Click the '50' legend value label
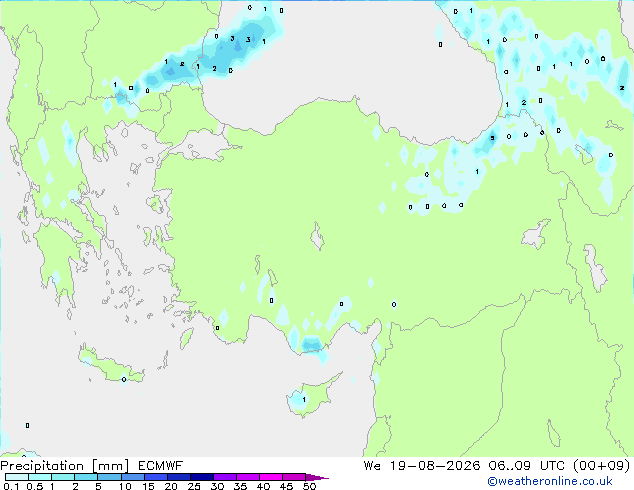Image resolution: width=634 pixels, height=490 pixels. coord(309,486)
